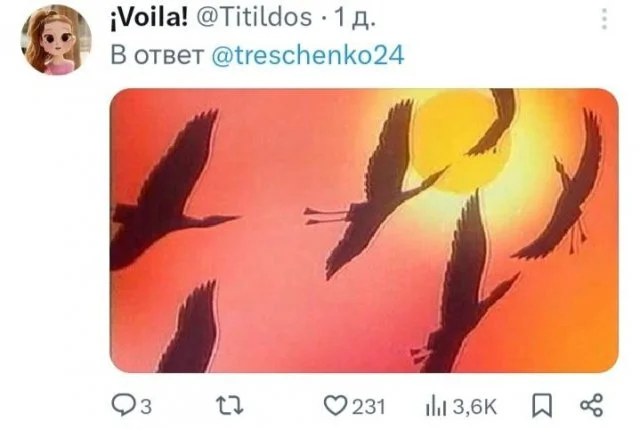
Task: Open the three-dot more options menu
Action: coord(604,19)
